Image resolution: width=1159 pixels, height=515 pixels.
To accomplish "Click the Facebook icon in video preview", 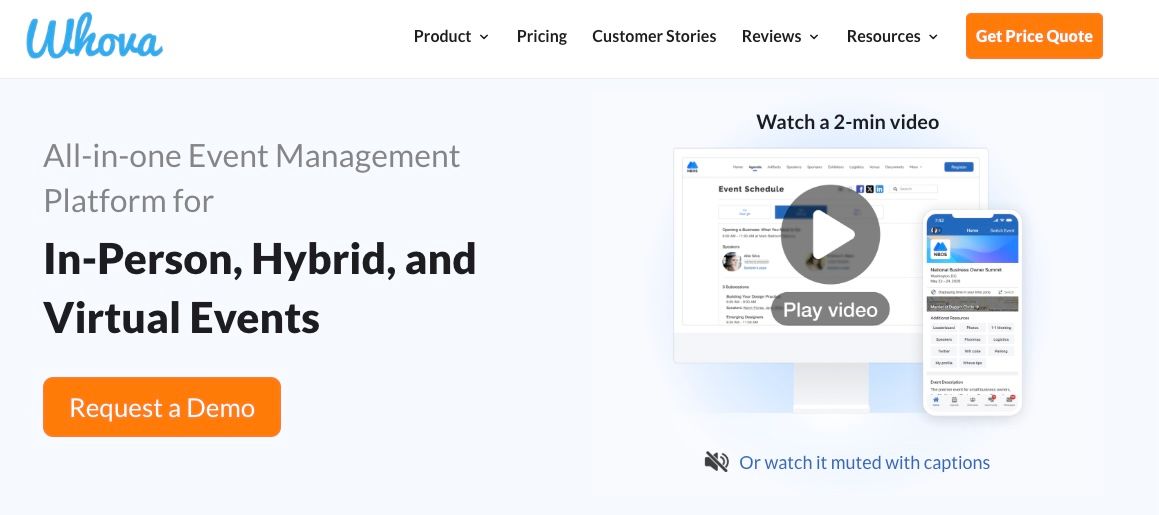I will click(859, 189).
